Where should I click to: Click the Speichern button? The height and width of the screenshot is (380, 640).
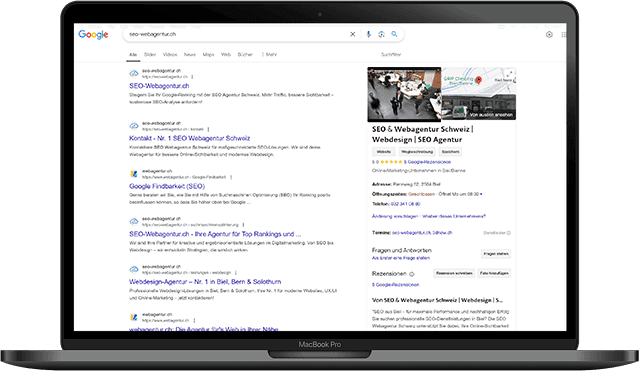click(450, 152)
